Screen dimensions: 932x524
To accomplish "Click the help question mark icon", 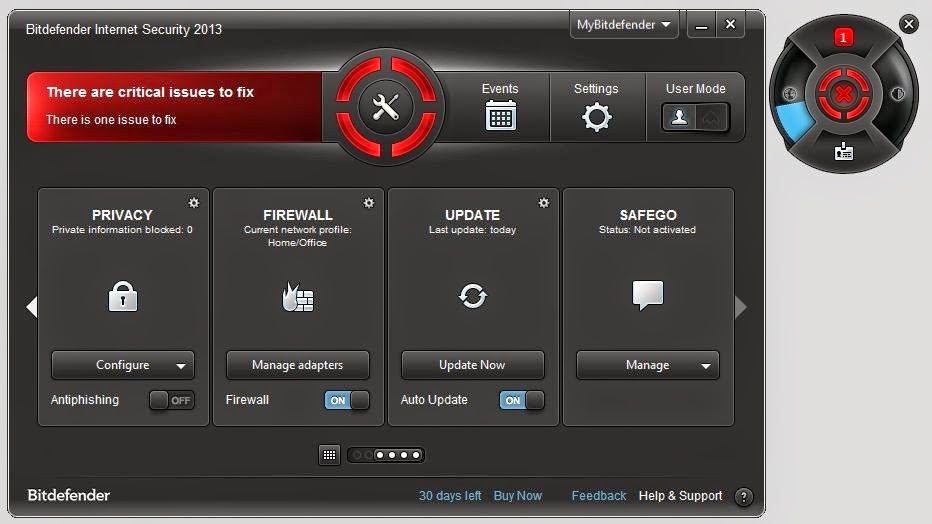I will [x=743, y=496].
